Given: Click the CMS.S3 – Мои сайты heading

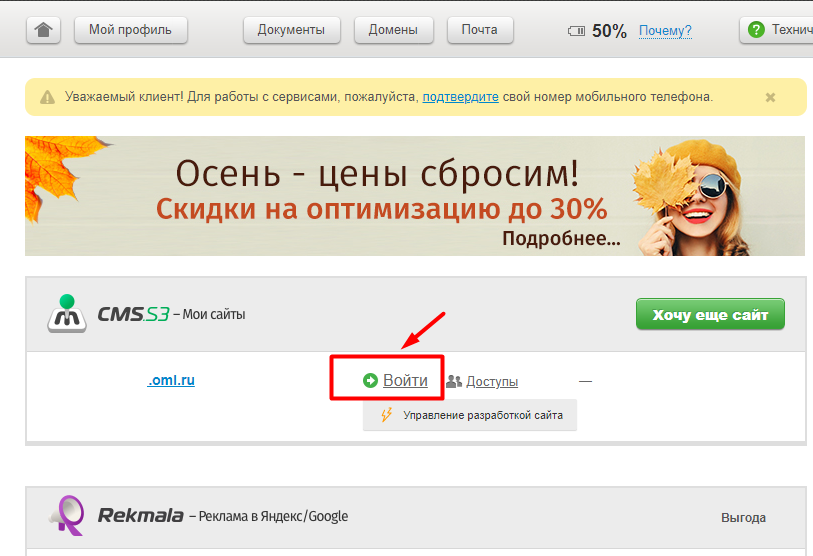Looking at the screenshot, I should [x=172, y=314].
